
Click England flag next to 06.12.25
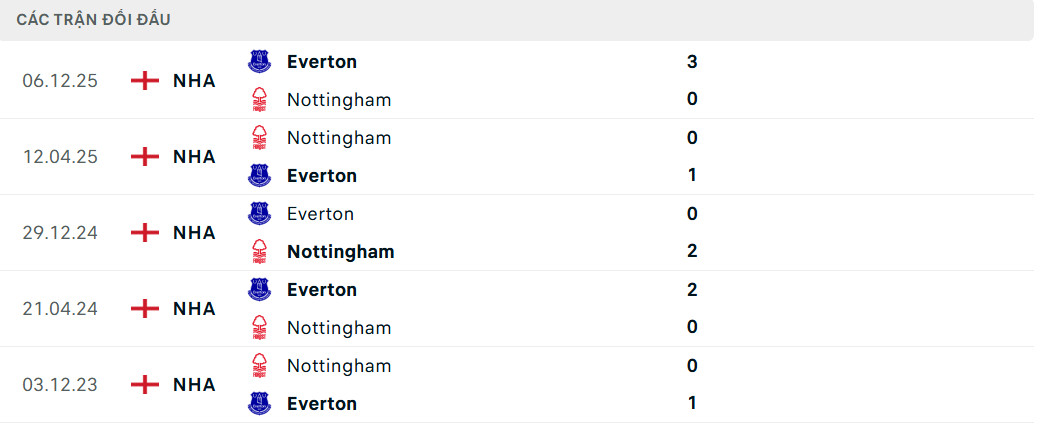[145, 81]
